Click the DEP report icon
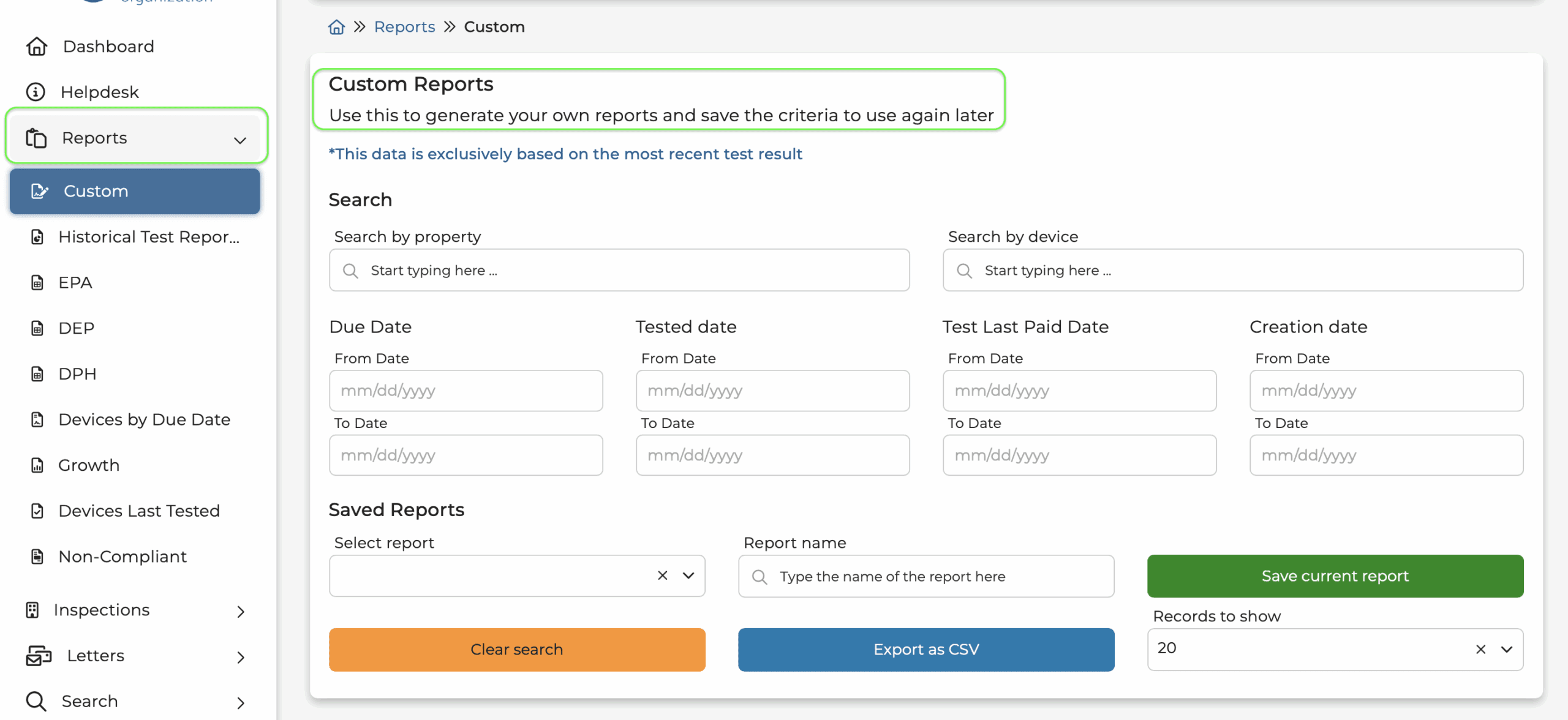The height and width of the screenshot is (720, 1568). [x=37, y=328]
